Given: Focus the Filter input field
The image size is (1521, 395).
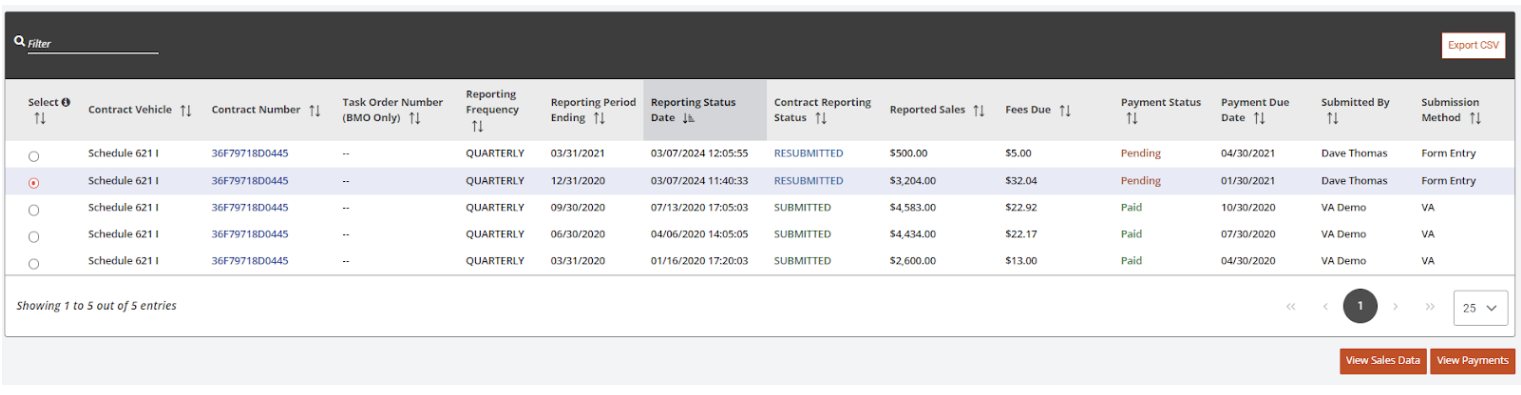Looking at the screenshot, I should (93, 44).
